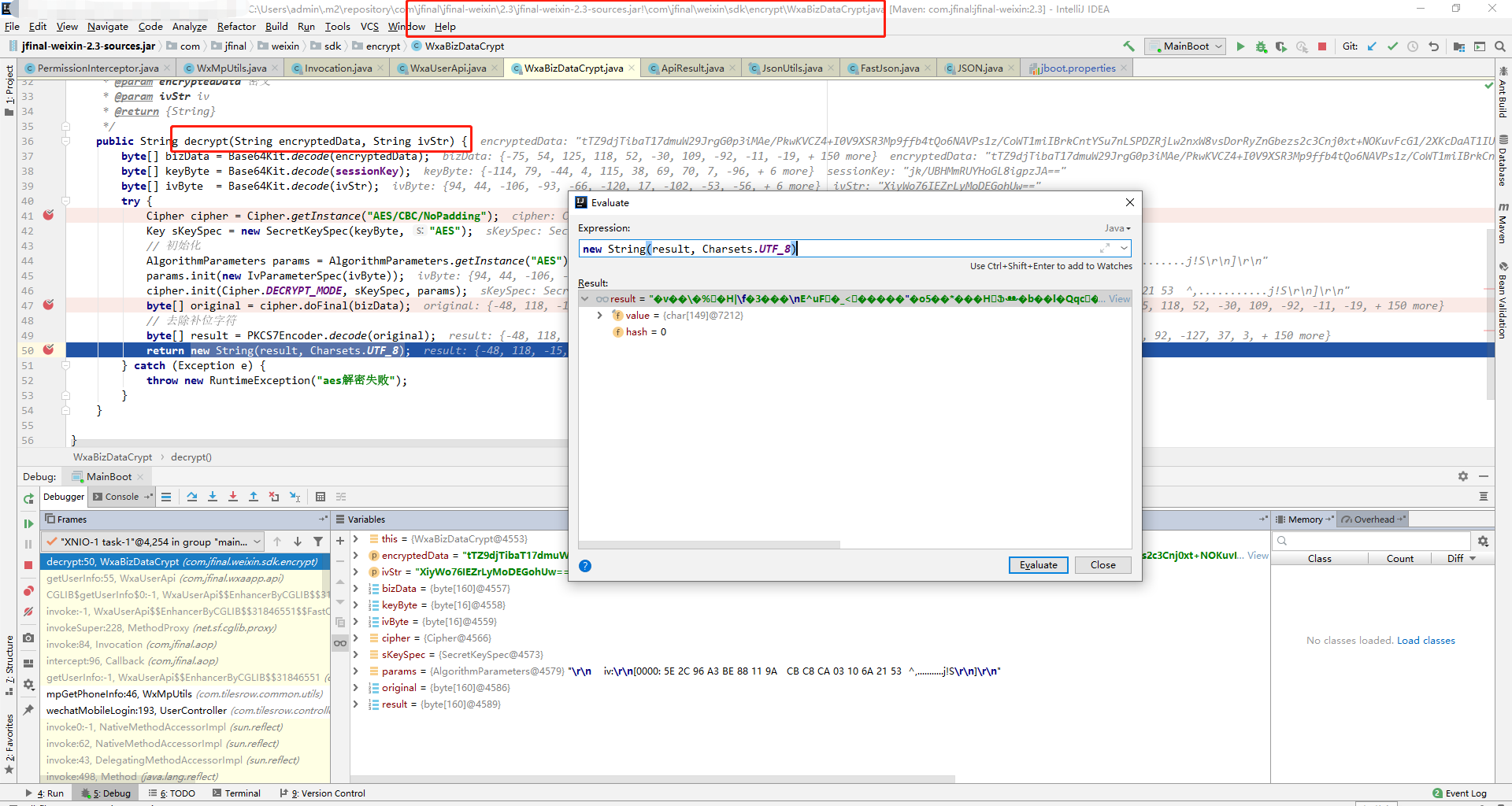Click Show Execution Point icon
Image resolution: width=1512 pixels, height=806 pixels.
[x=166, y=497]
